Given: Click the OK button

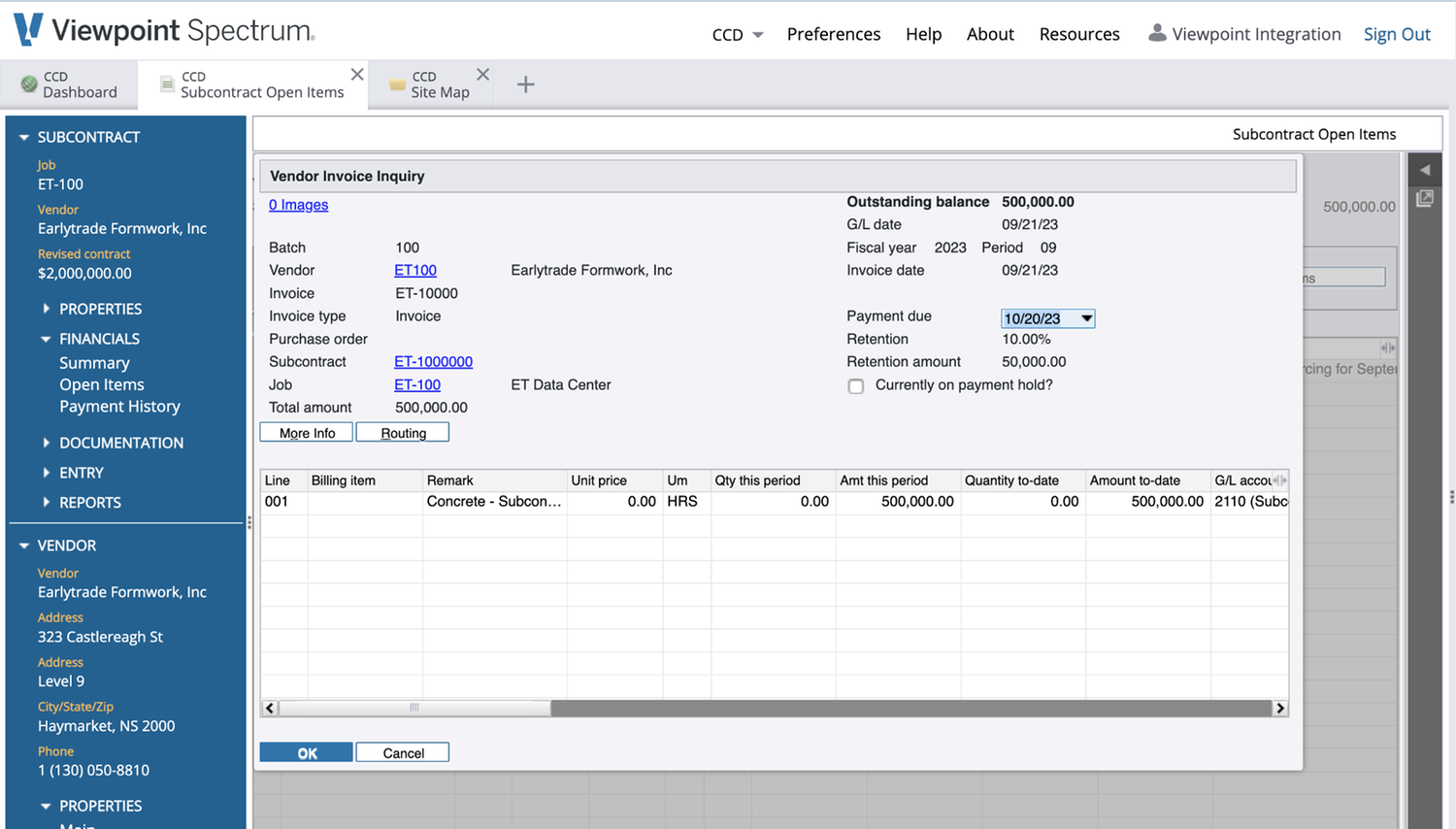Looking at the screenshot, I should click(x=307, y=753).
